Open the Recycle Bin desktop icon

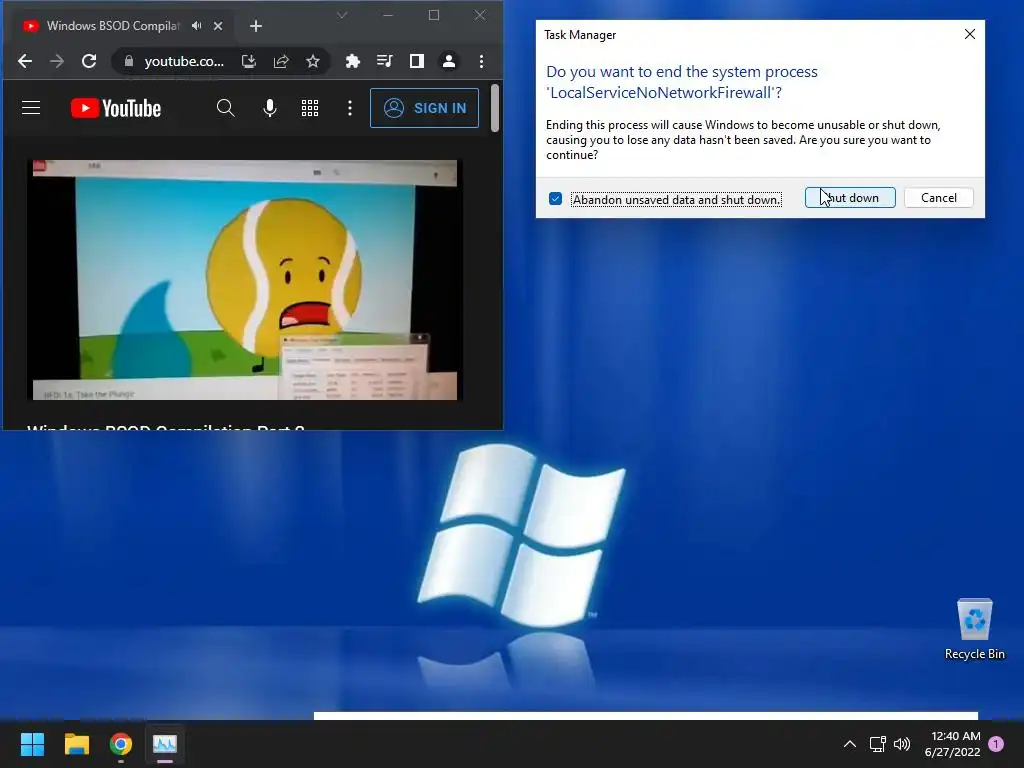click(x=974, y=630)
